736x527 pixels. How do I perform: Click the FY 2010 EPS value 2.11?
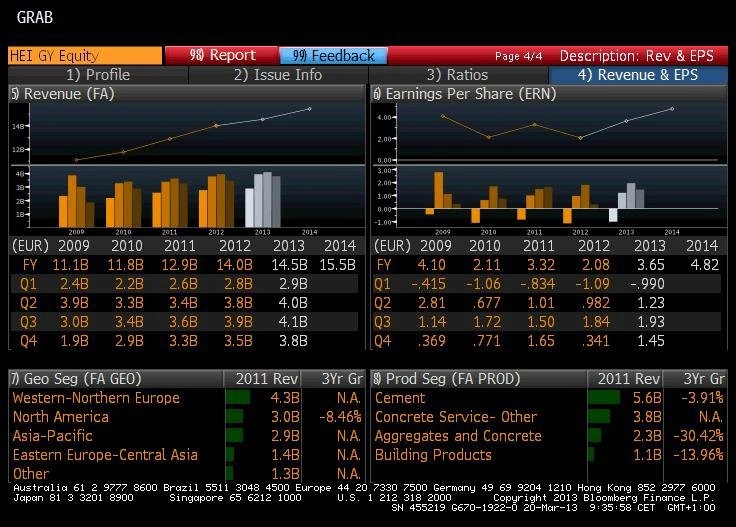(487, 265)
